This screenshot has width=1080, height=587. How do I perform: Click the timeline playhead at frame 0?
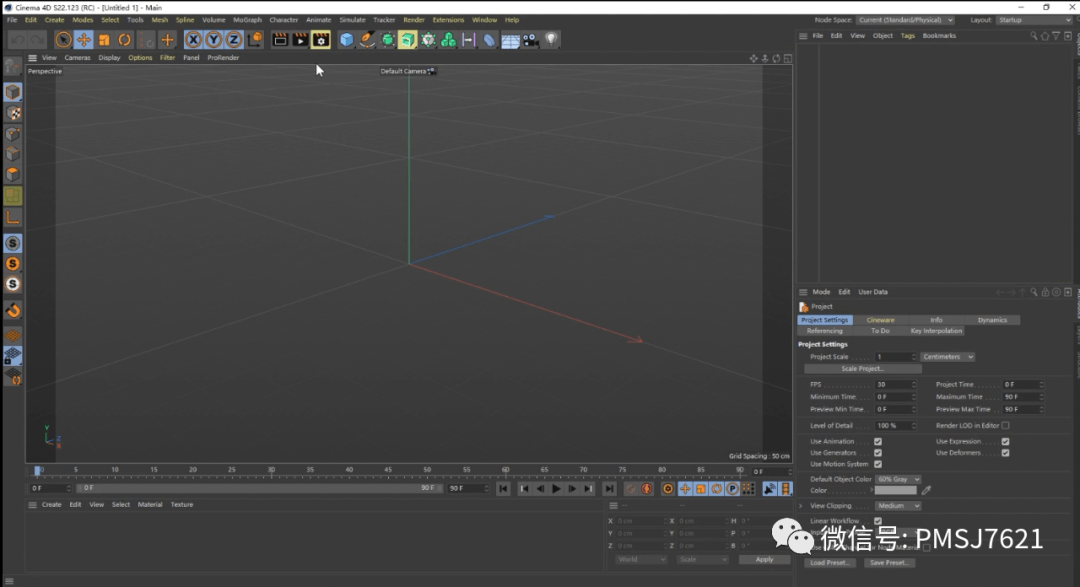coord(37,471)
